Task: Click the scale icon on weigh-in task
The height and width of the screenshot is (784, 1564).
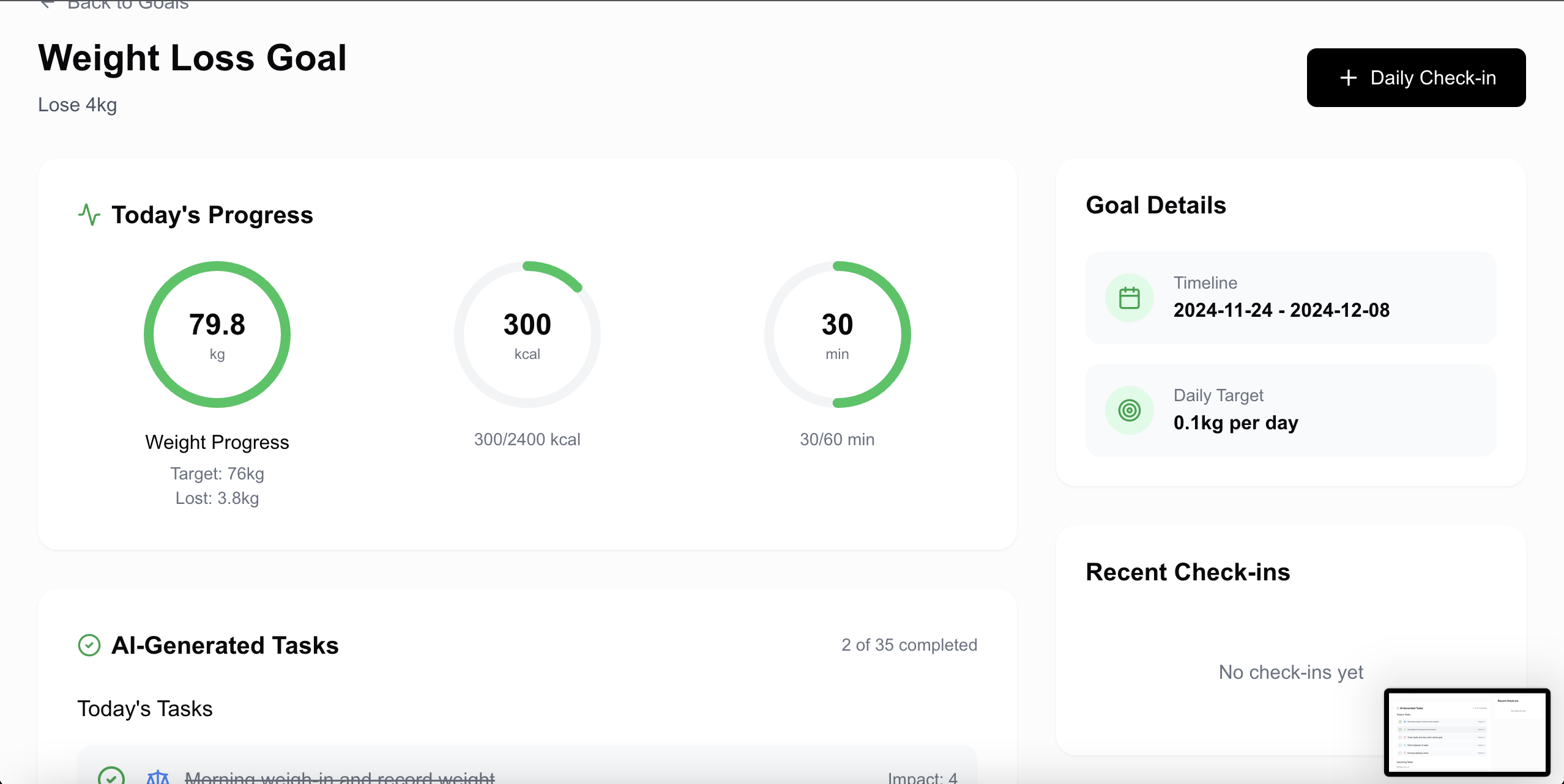Action: point(157,777)
